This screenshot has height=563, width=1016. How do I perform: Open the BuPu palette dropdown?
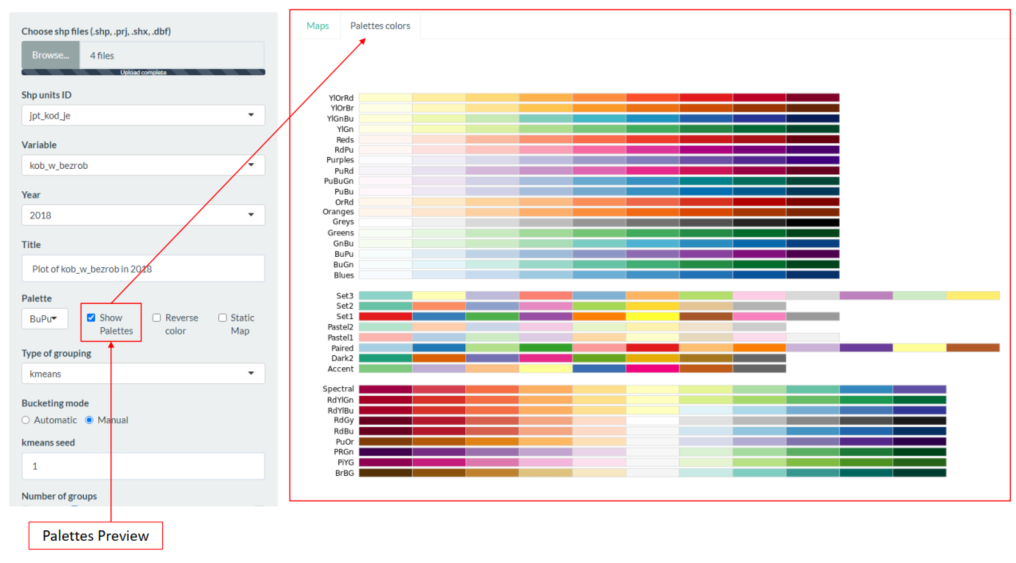(x=44, y=319)
